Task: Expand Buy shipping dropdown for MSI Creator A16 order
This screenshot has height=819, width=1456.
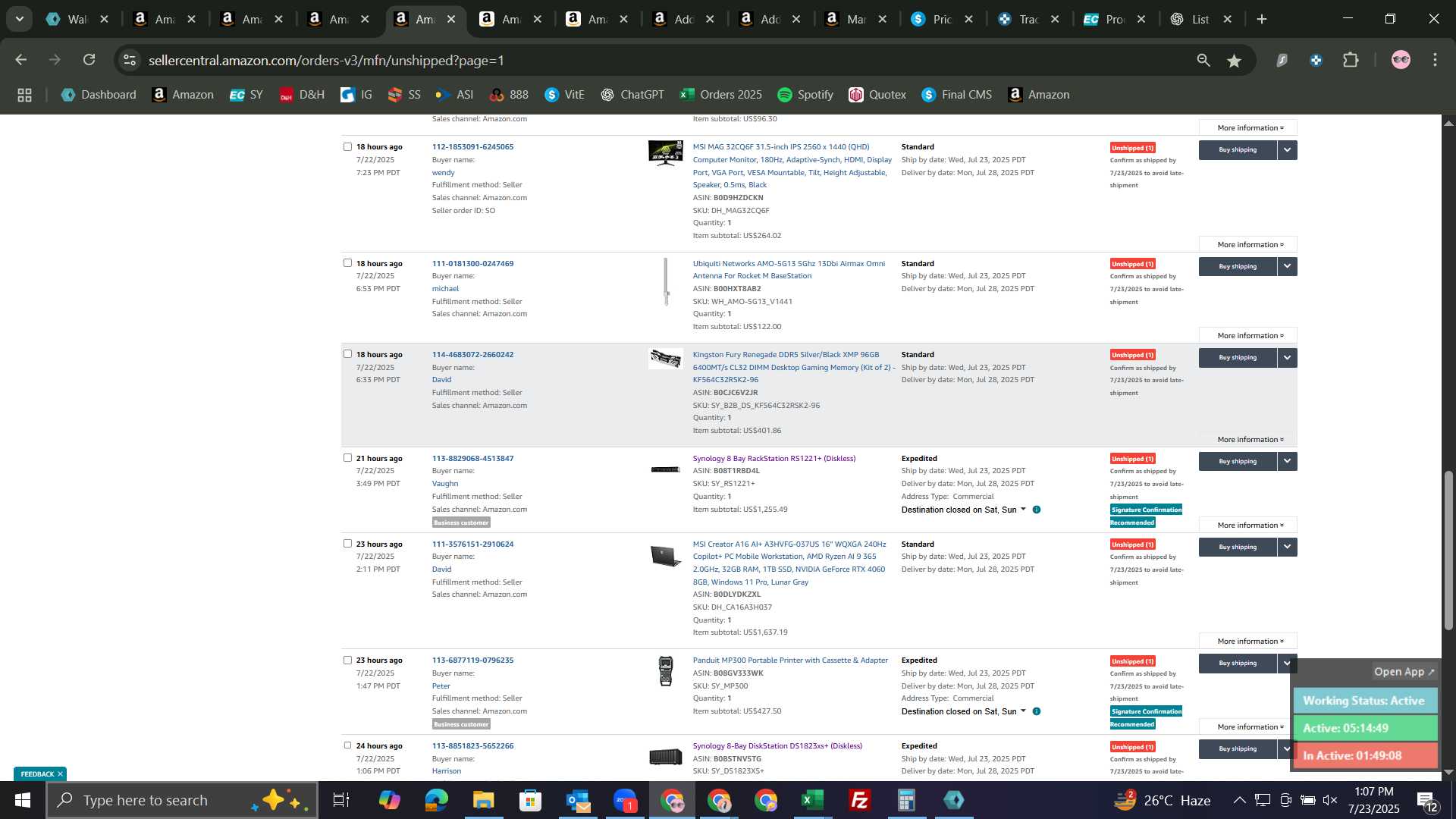Action: pos(1287,548)
